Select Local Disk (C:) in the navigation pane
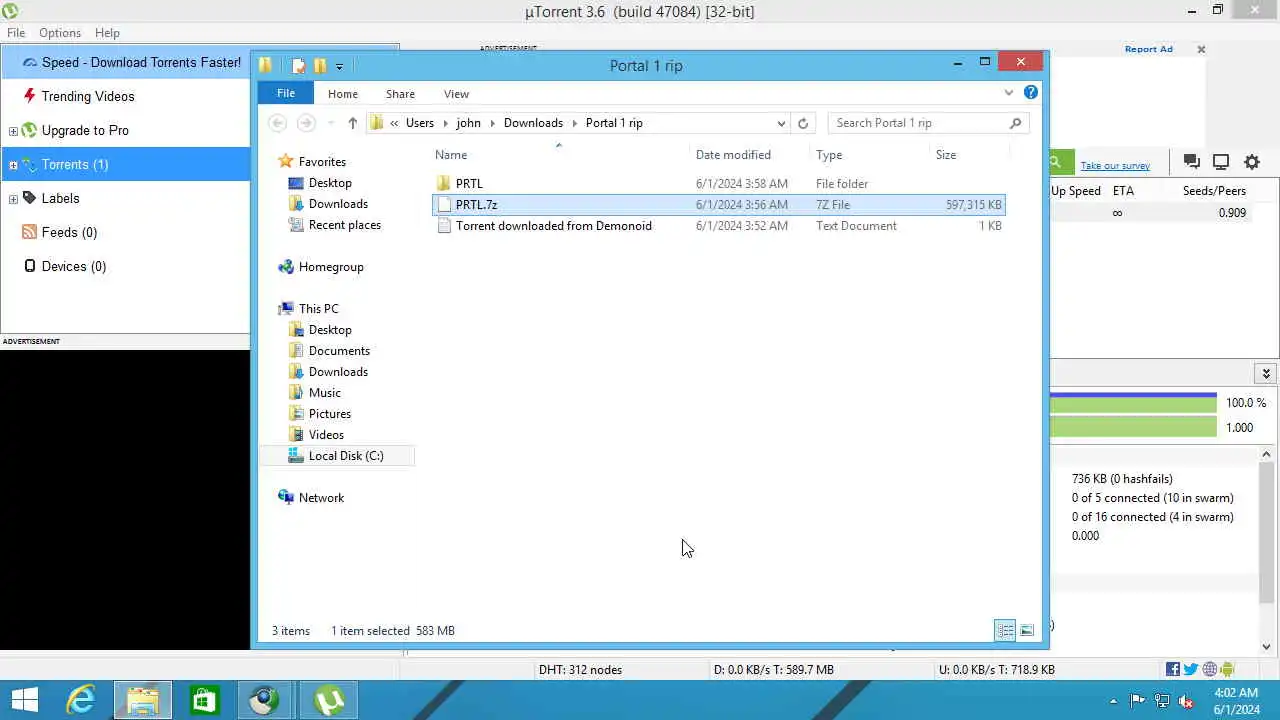This screenshot has width=1280, height=720. 346,456
